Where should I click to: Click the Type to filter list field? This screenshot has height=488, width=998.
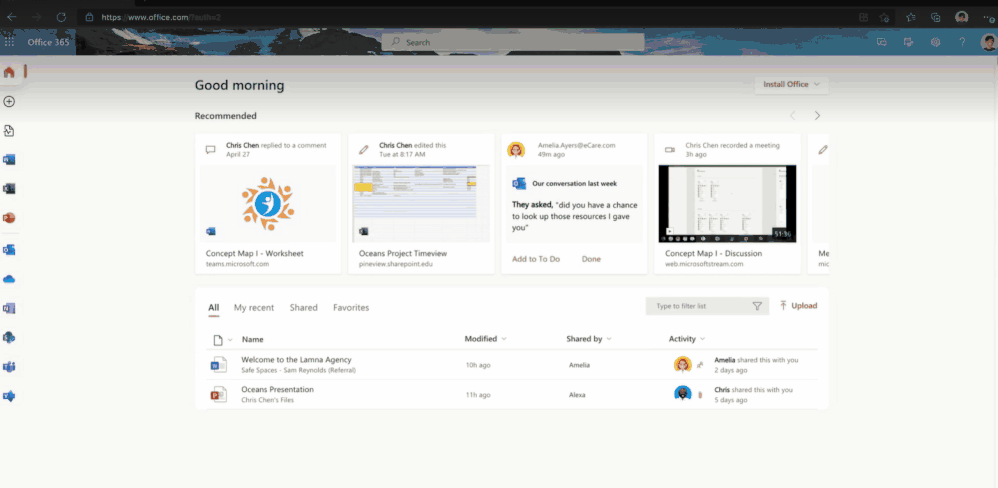[707, 306]
